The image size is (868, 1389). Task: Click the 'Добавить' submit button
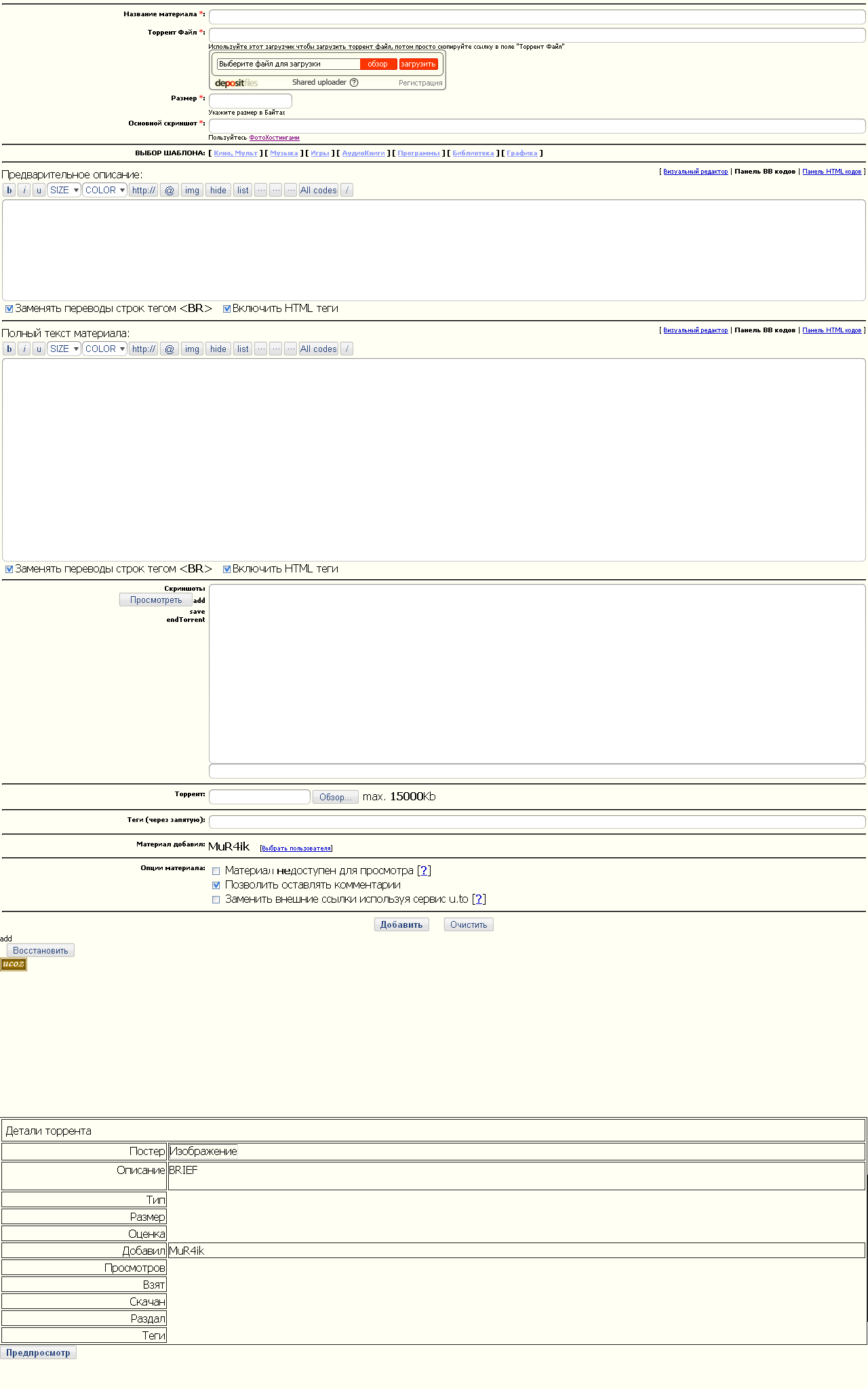tap(401, 924)
